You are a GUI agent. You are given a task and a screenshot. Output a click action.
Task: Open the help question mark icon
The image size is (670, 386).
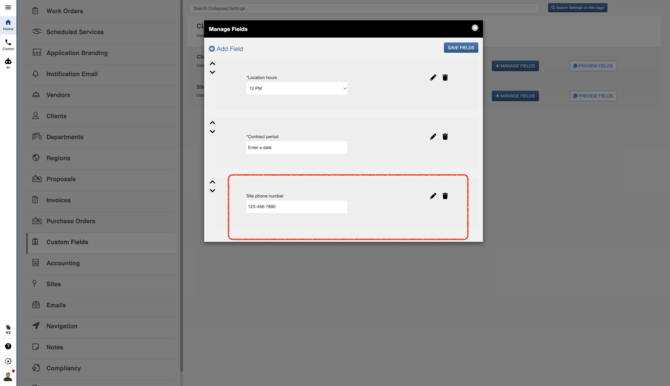(x=8, y=346)
